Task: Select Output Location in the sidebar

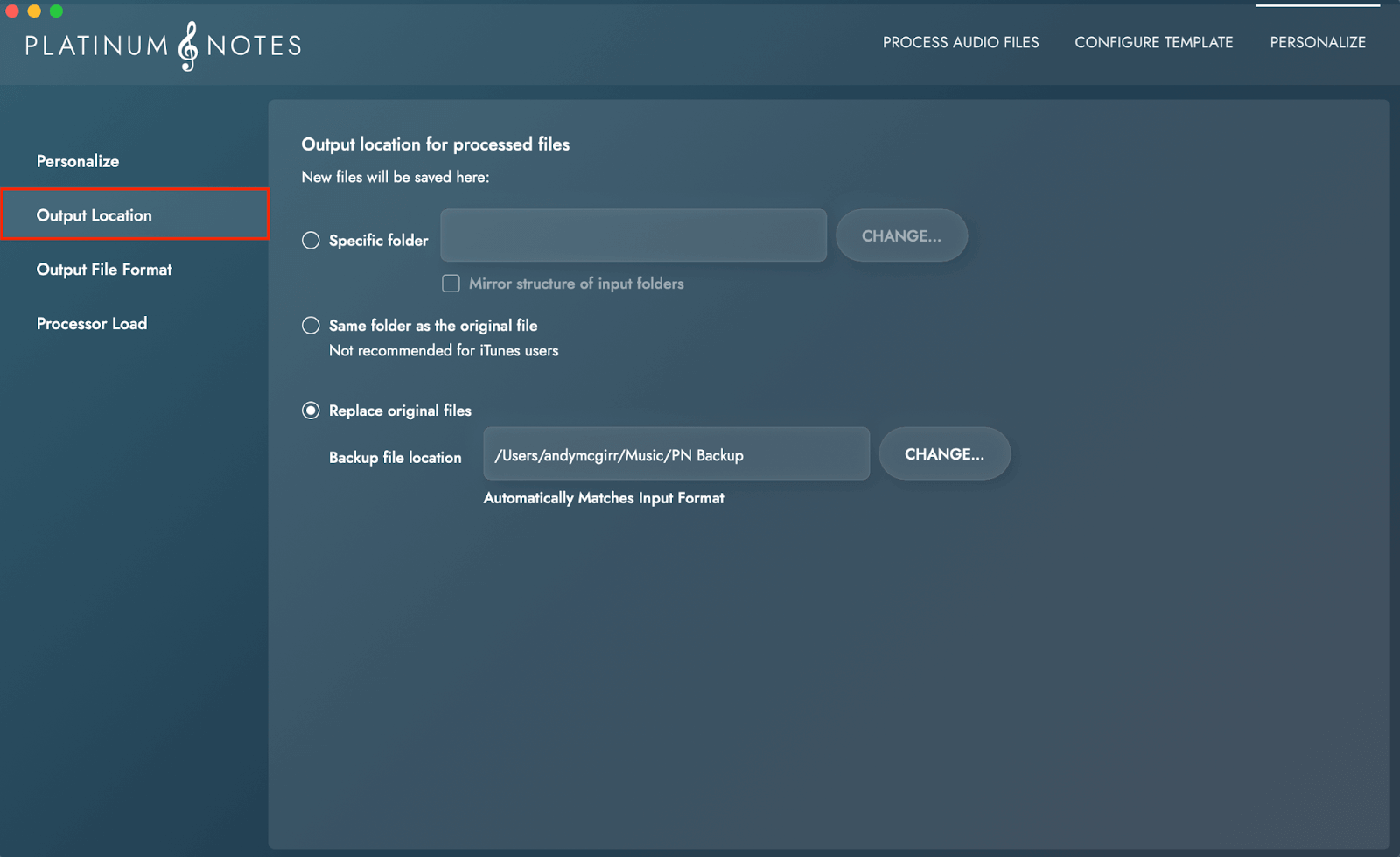Action: 94,215
